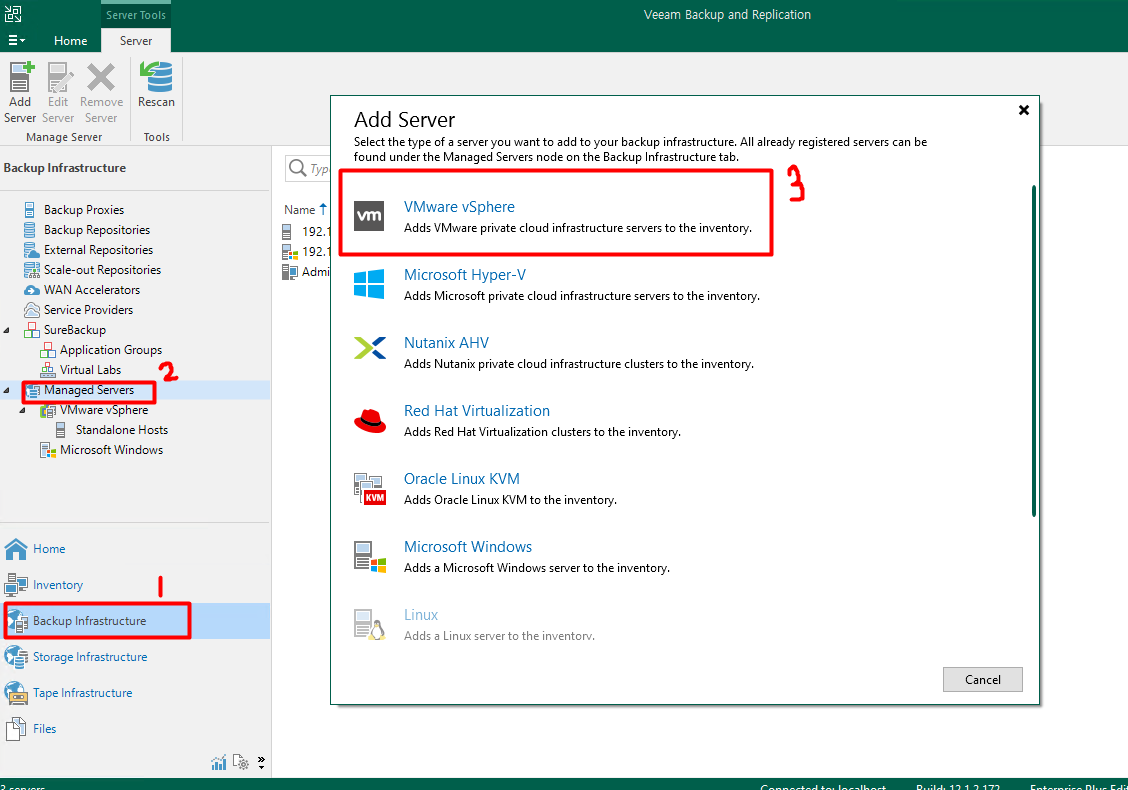Image resolution: width=1128 pixels, height=790 pixels.
Task: Sort the list by Name column
Action: coord(299,209)
